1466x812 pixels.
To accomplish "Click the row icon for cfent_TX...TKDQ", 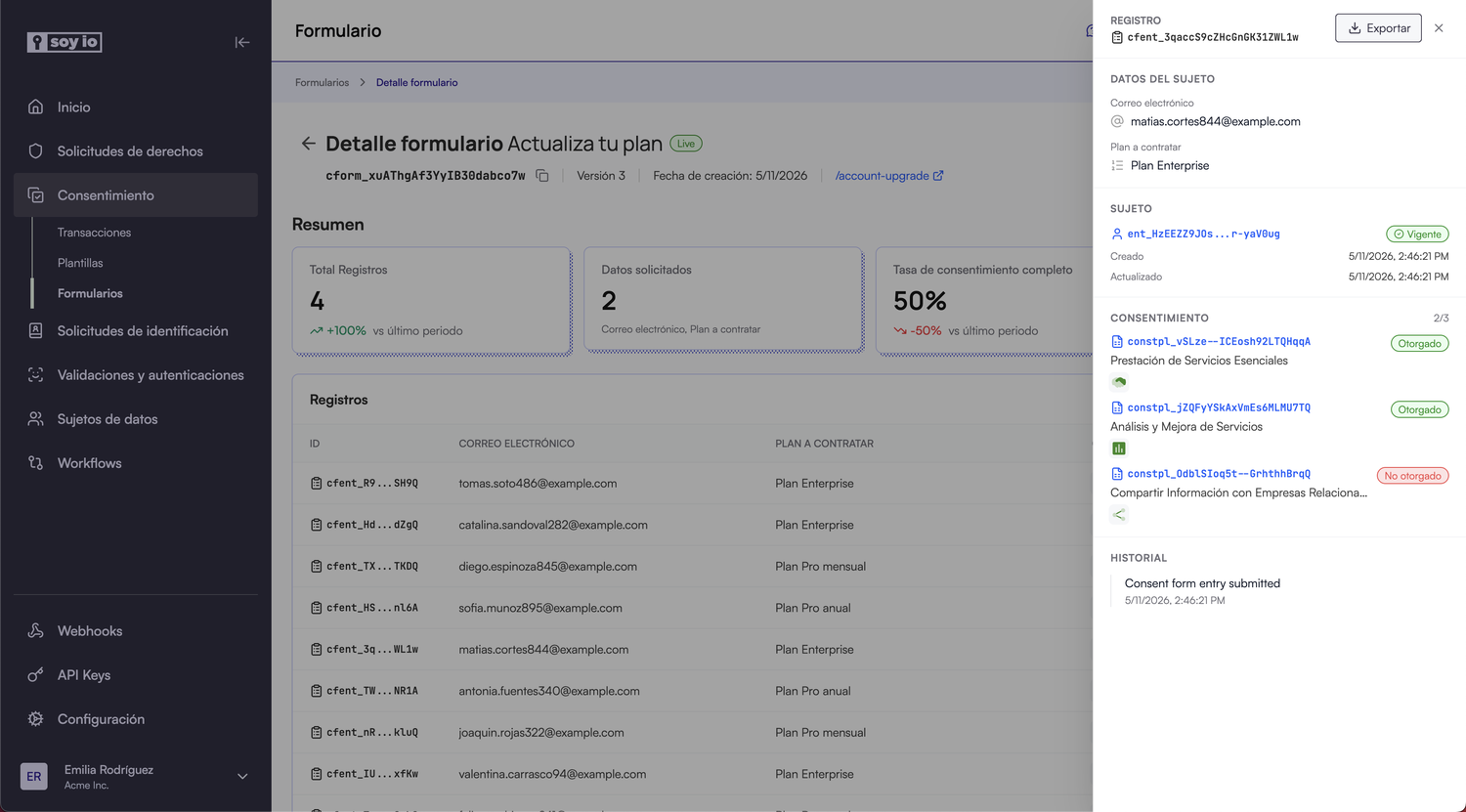I will pyautogui.click(x=317, y=566).
